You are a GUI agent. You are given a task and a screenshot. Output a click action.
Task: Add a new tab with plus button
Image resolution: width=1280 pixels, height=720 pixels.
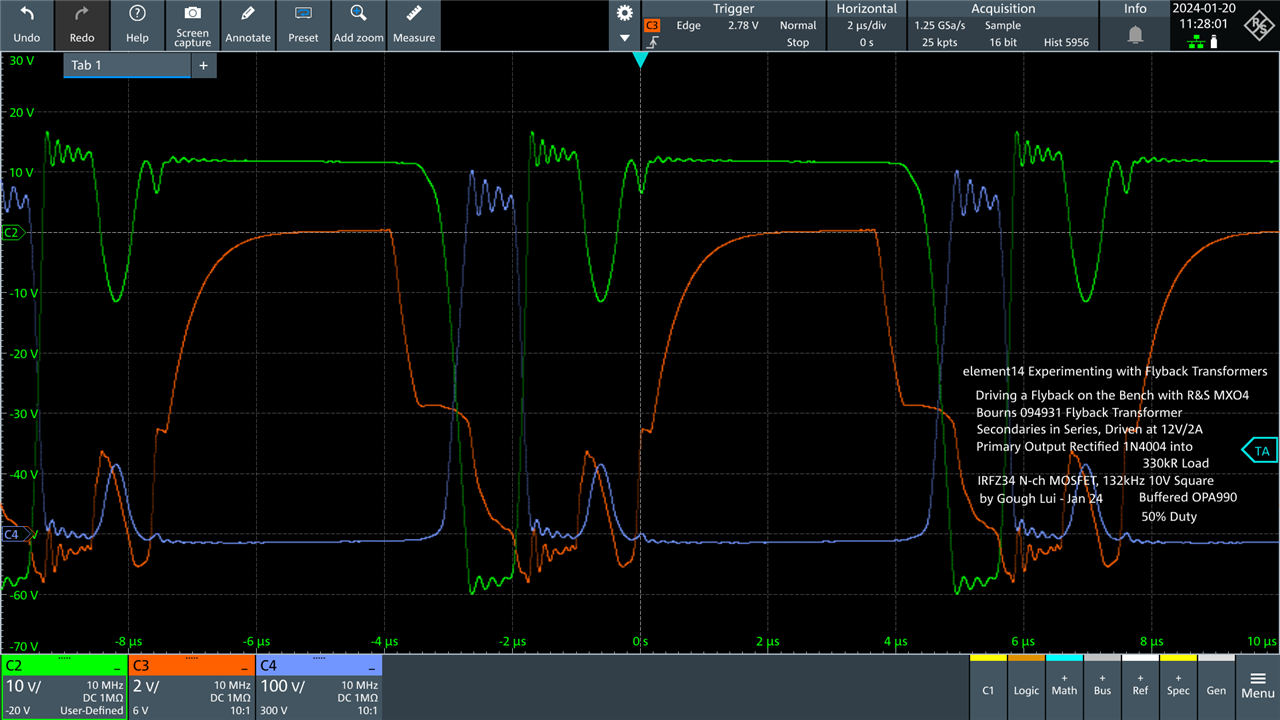click(x=203, y=65)
